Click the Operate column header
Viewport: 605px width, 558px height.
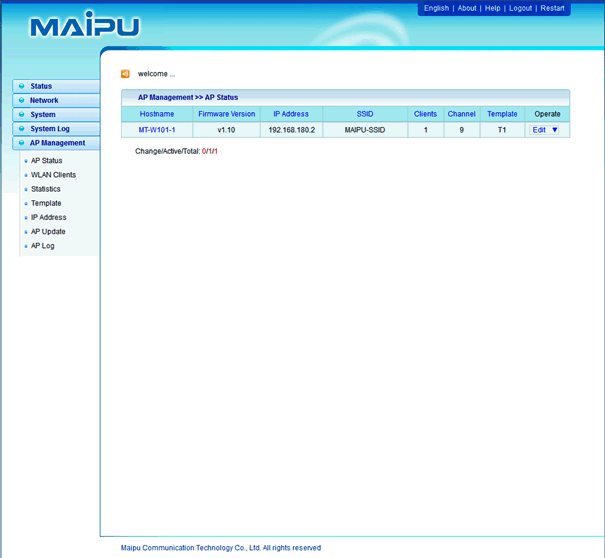pyautogui.click(x=547, y=114)
